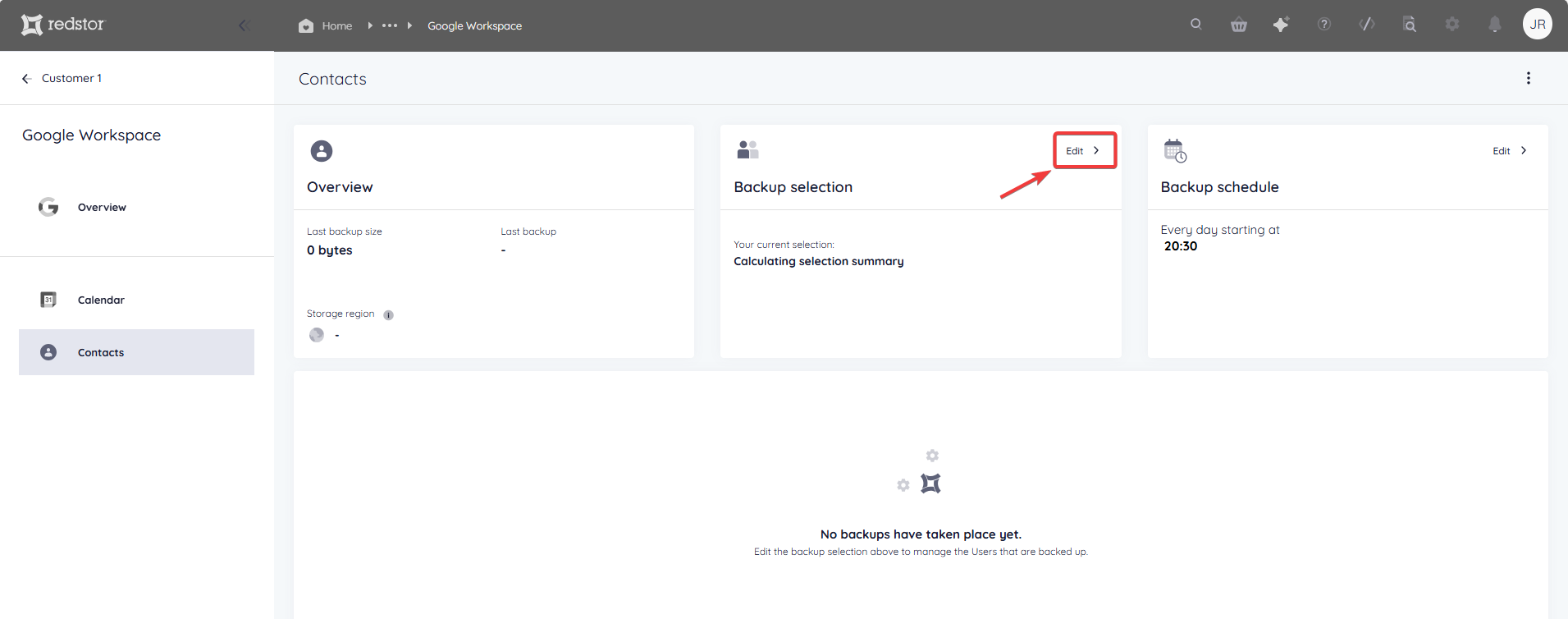Click Calculating selection summary text
This screenshot has height=619, width=1568.
click(x=819, y=261)
